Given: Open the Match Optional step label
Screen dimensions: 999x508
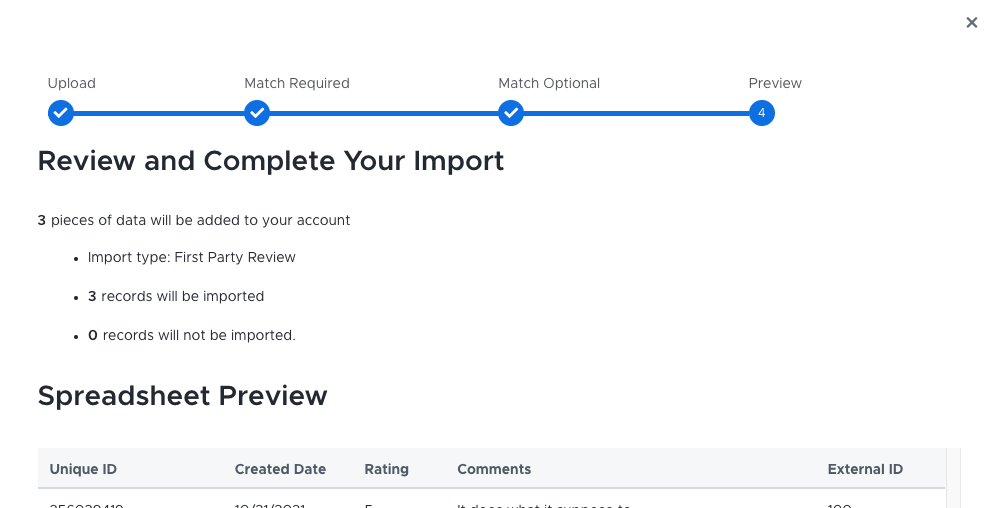Looking at the screenshot, I should [549, 83].
